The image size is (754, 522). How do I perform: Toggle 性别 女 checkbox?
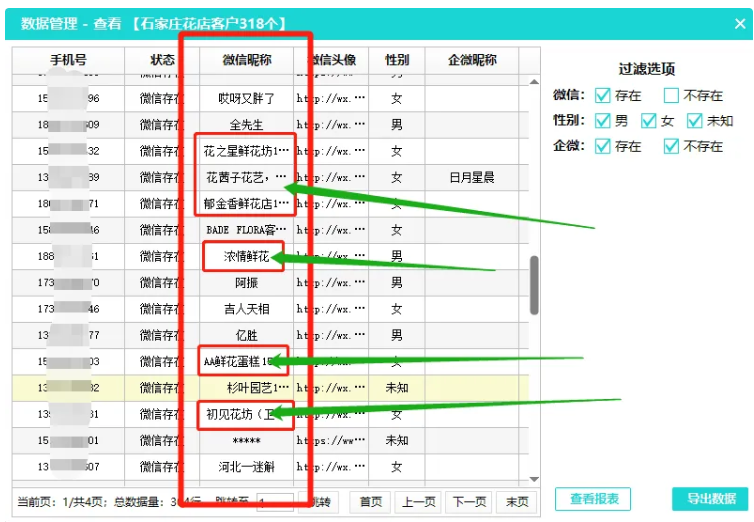[648, 121]
